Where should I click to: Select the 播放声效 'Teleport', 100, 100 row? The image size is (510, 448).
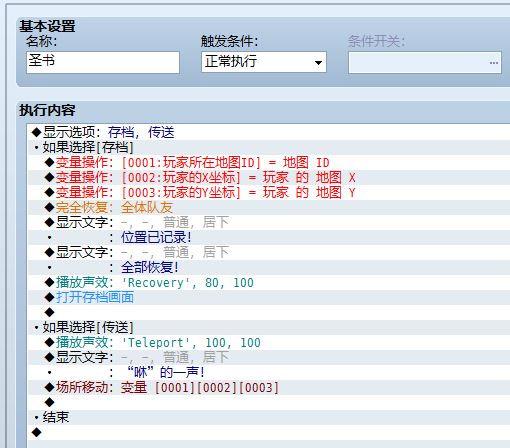pyautogui.click(x=269, y=342)
